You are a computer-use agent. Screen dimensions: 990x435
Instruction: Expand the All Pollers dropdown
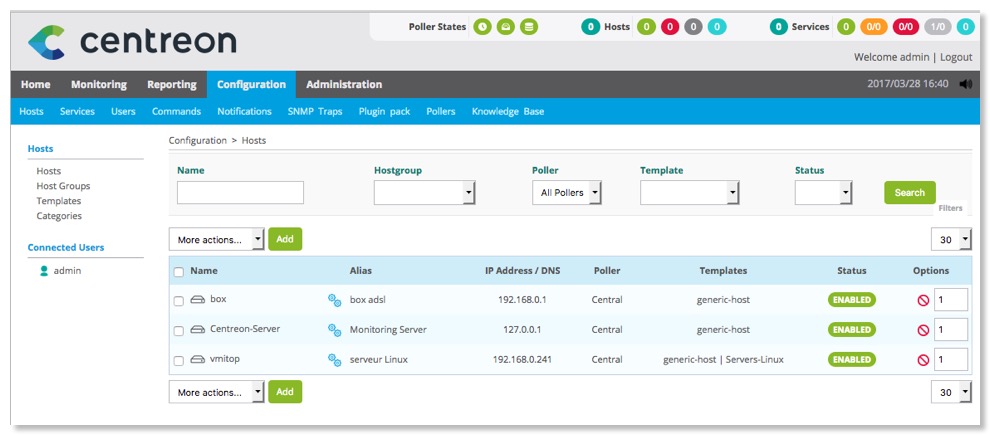pyautogui.click(x=566, y=192)
